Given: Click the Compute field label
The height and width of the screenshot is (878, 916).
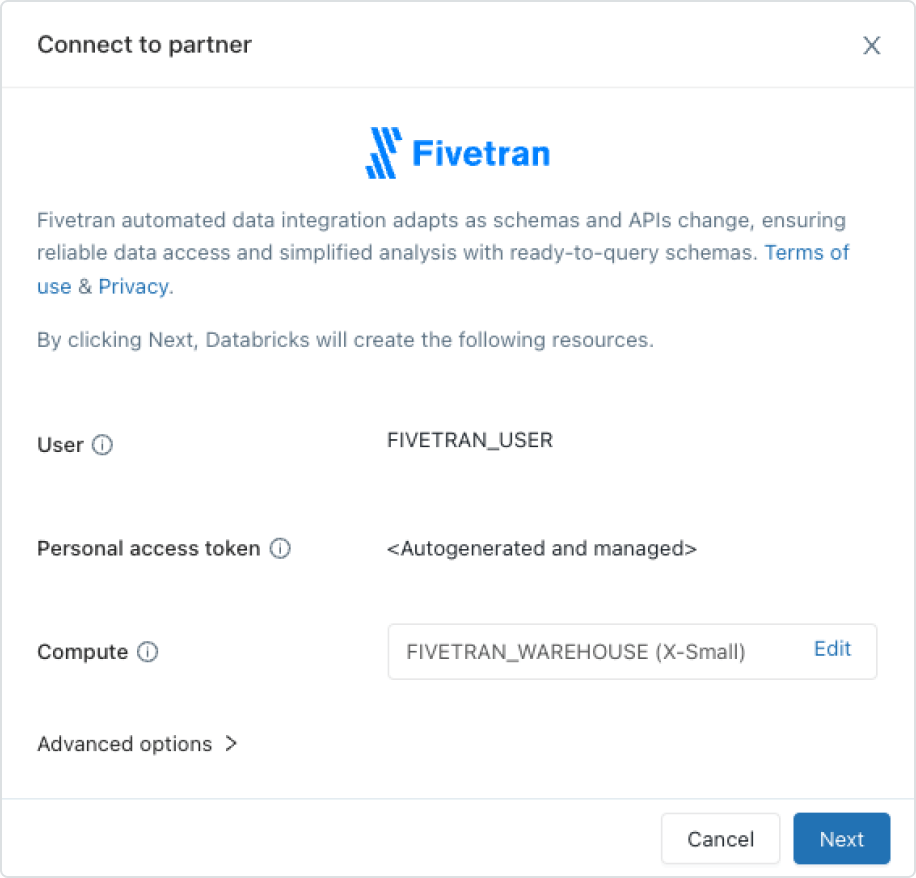Looking at the screenshot, I should [82, 652].
